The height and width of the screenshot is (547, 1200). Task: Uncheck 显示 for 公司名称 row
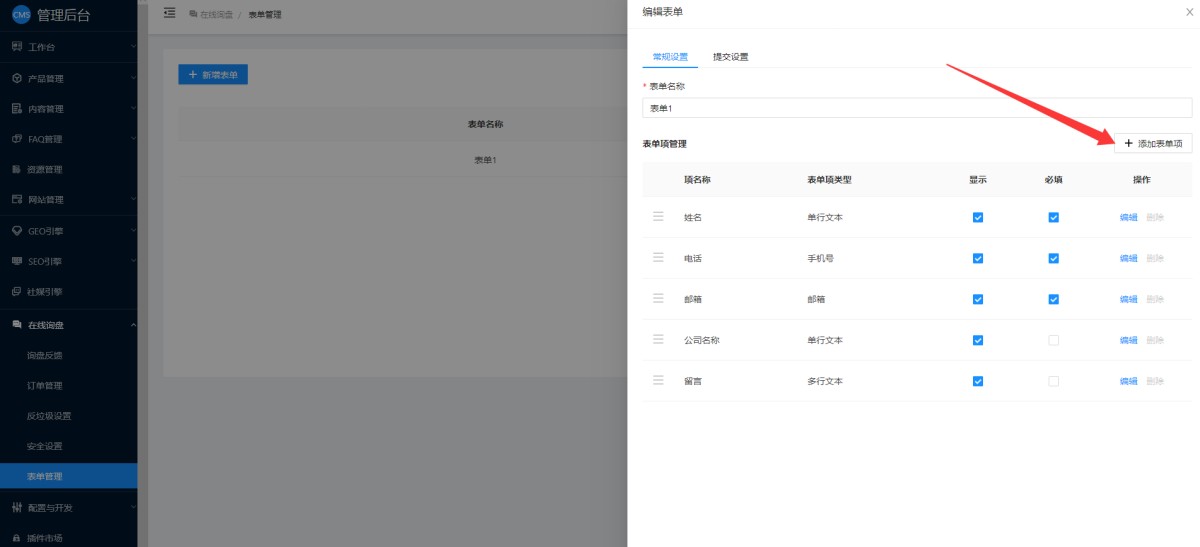pos(978,340)
